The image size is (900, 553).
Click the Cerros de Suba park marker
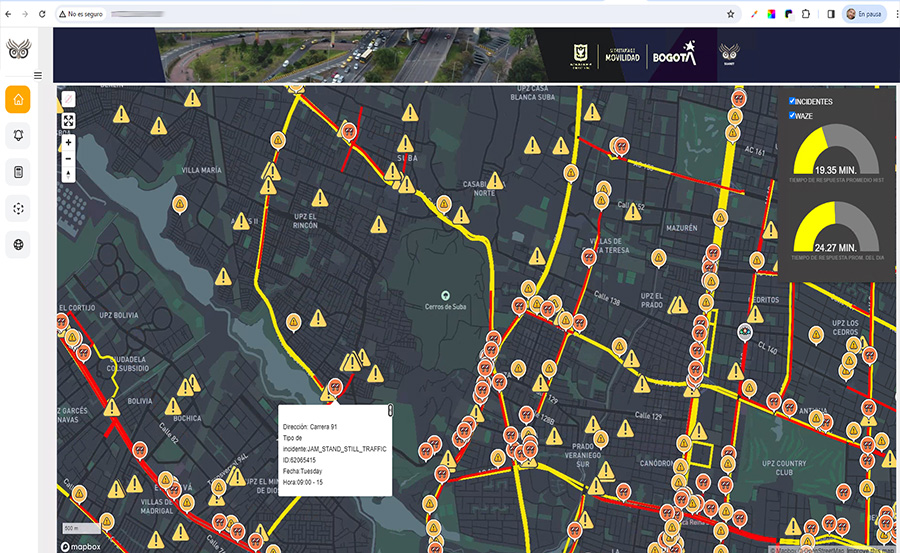click(445, 296)
